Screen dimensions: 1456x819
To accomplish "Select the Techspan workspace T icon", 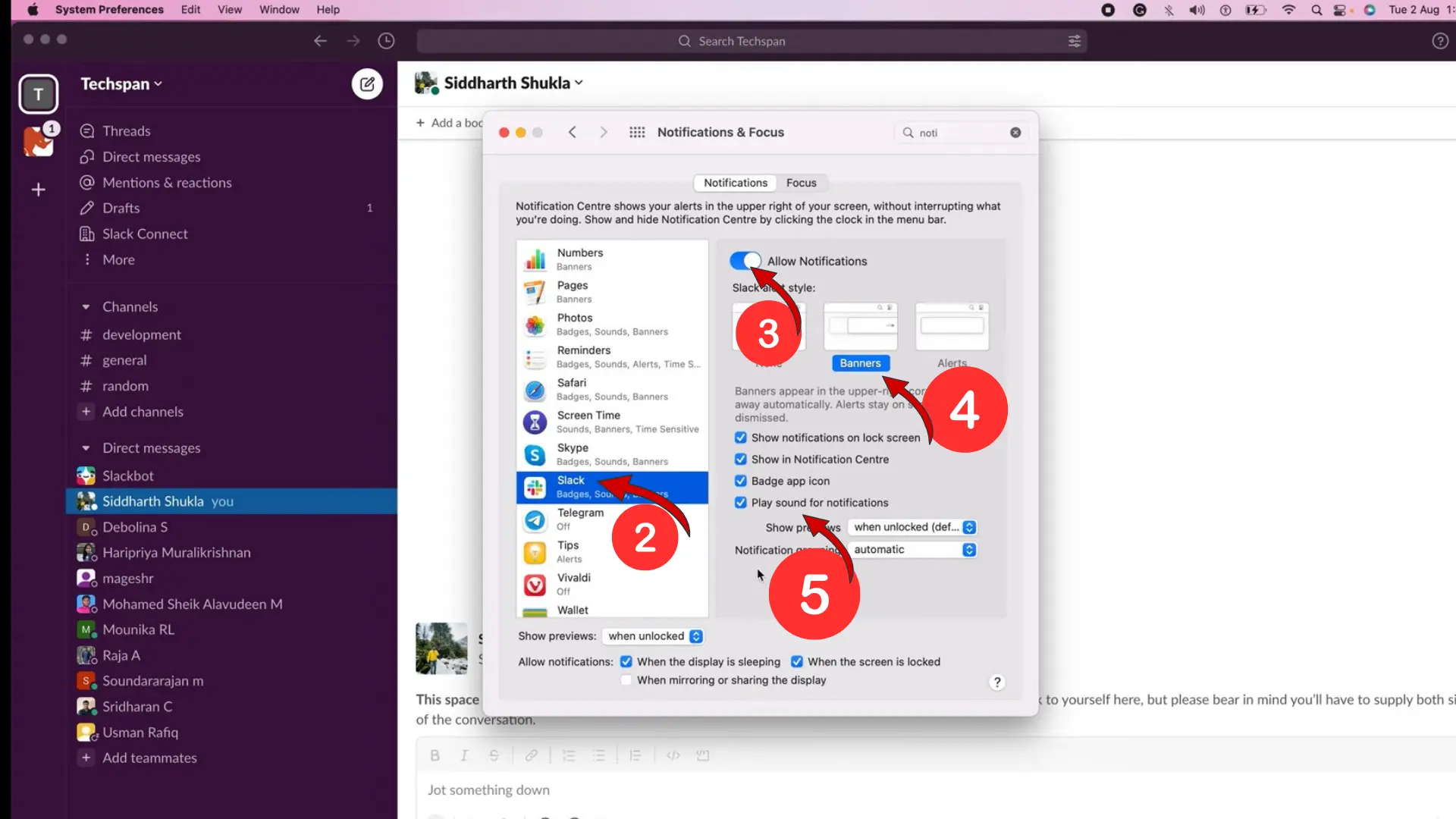I will [39, 94].
